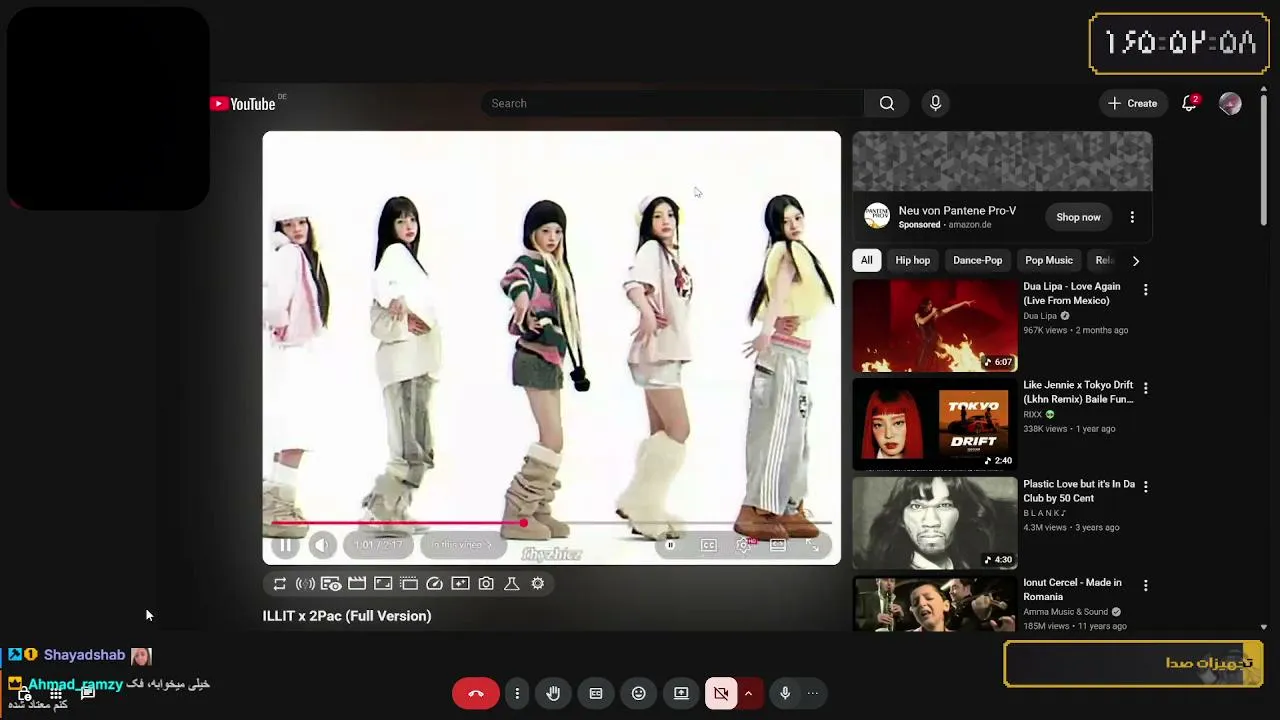
Task: Click the loop icon below the video
Action: [x=280, y=584]
